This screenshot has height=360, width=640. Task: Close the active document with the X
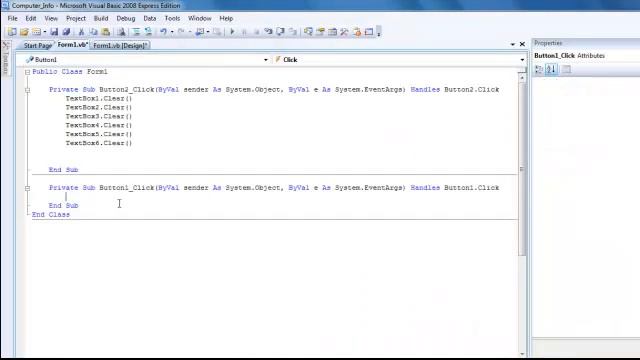click(x=522, y=44)
